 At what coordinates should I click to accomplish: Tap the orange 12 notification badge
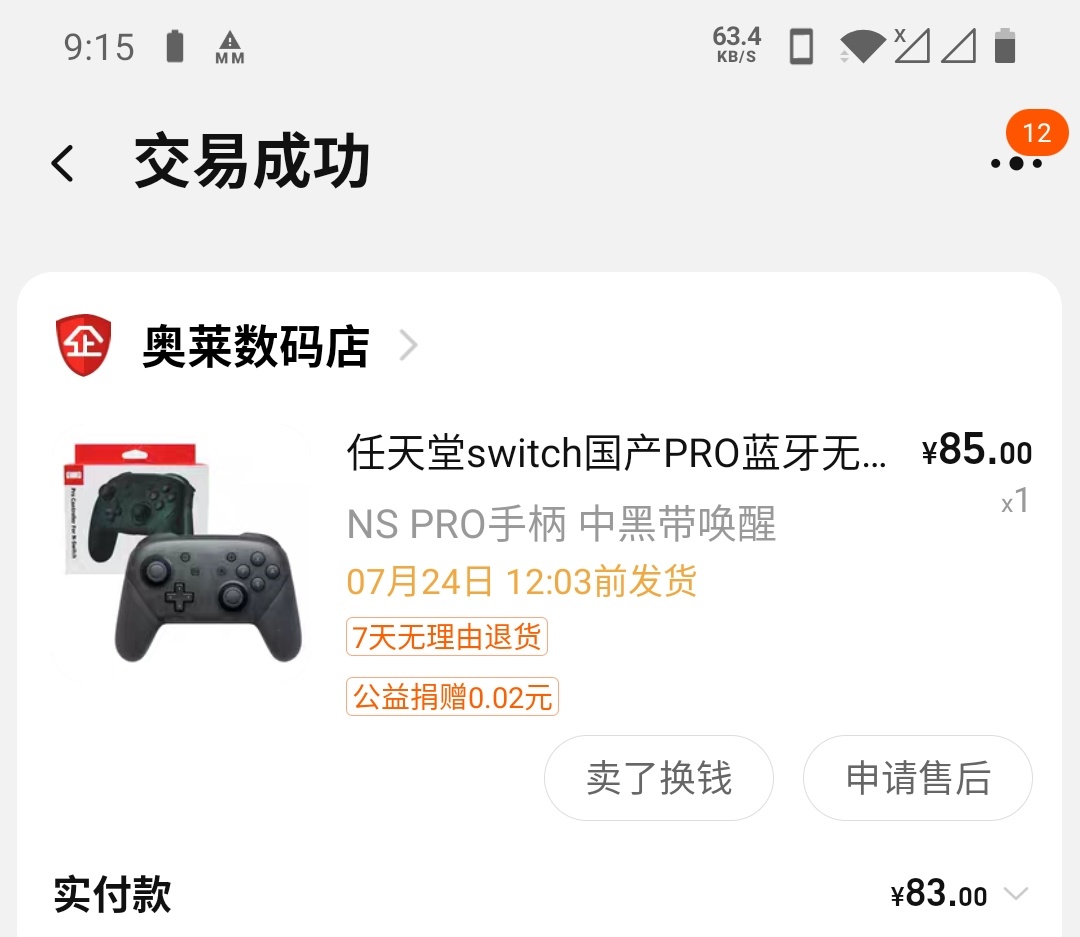1037,133
